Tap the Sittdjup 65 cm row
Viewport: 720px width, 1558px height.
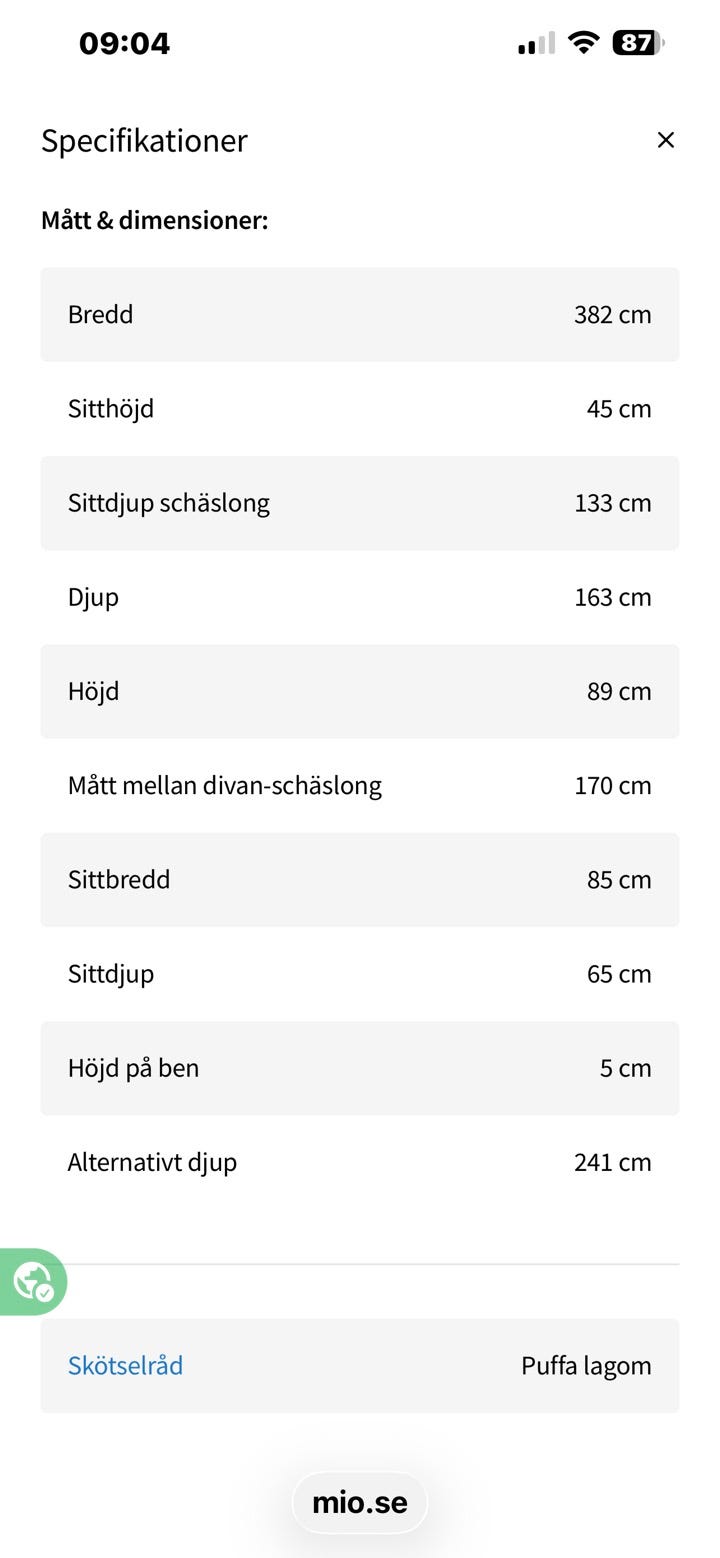(x=360, y=973)
